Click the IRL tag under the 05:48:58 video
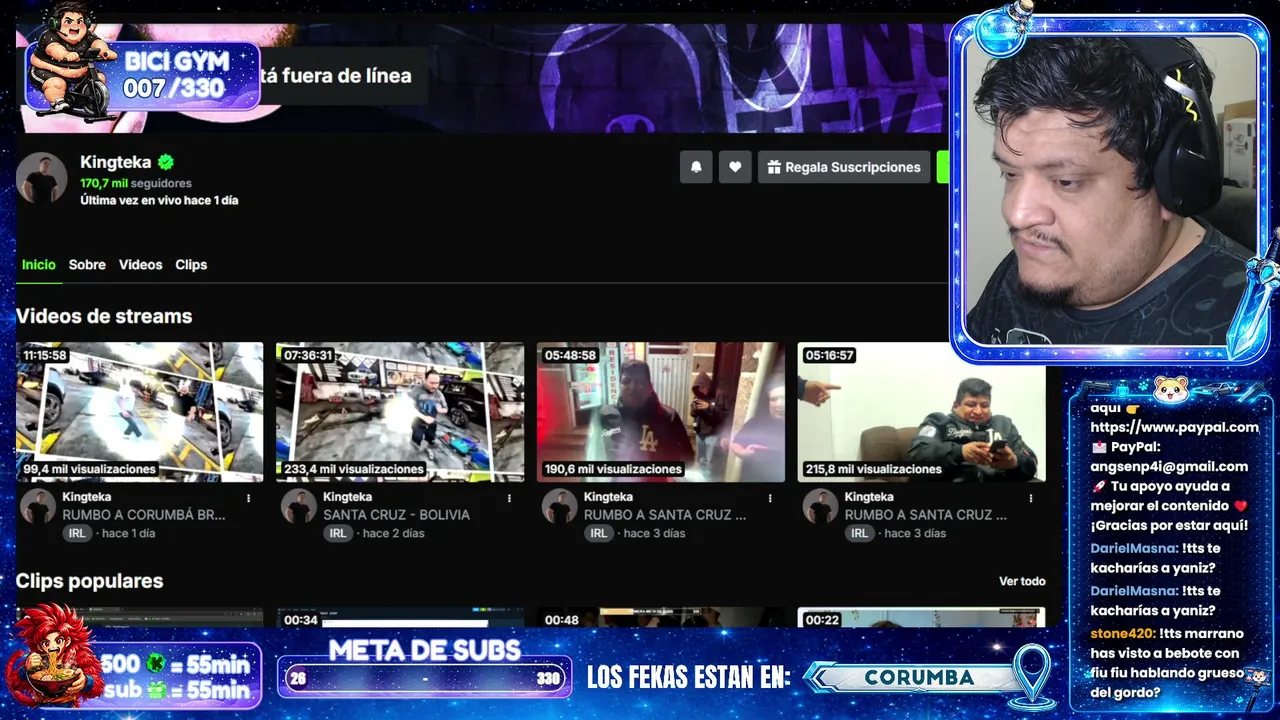The height and width of the screenshot is (720, 1280). [598, 534]
